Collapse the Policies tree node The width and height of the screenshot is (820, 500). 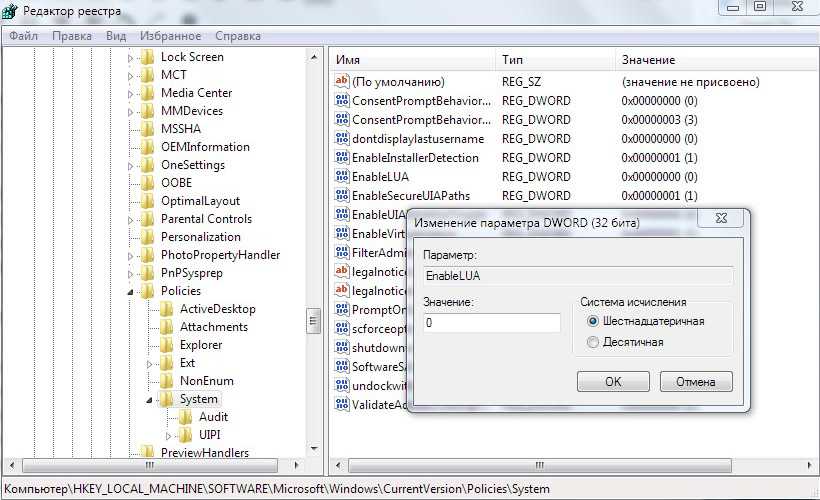(x=130, y=292)
